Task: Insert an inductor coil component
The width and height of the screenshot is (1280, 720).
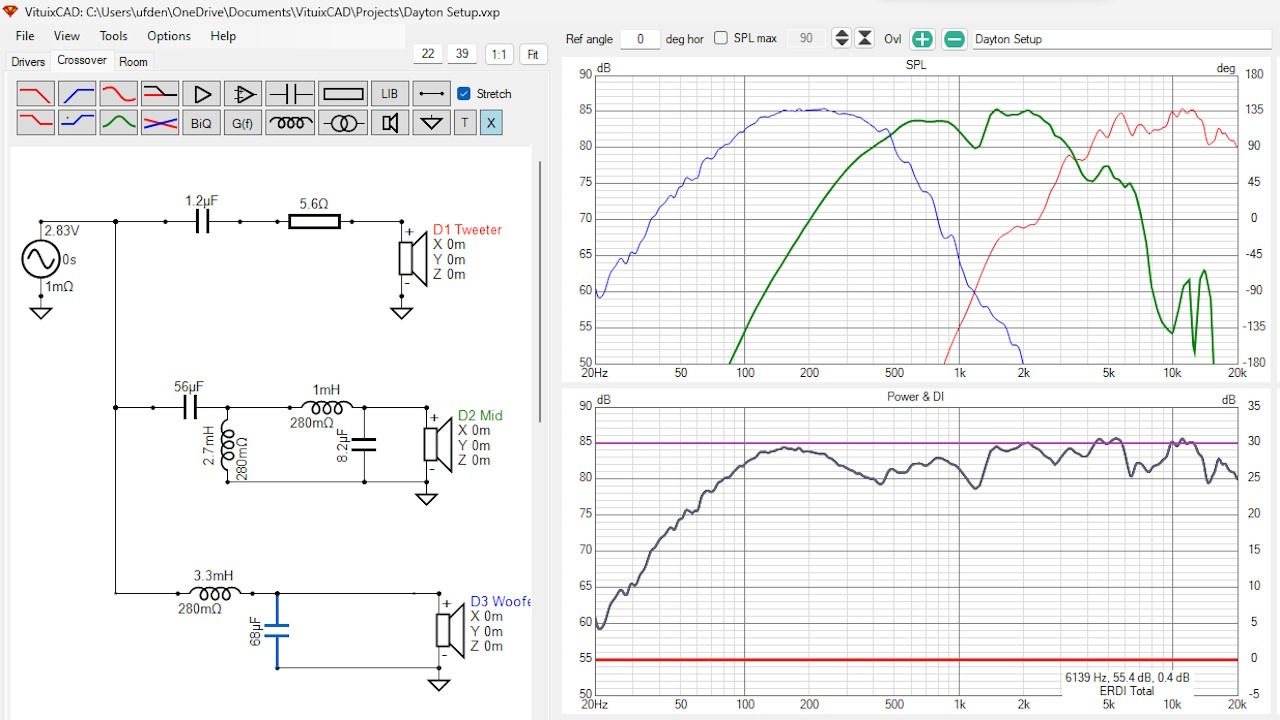Action: pos(291,123)
